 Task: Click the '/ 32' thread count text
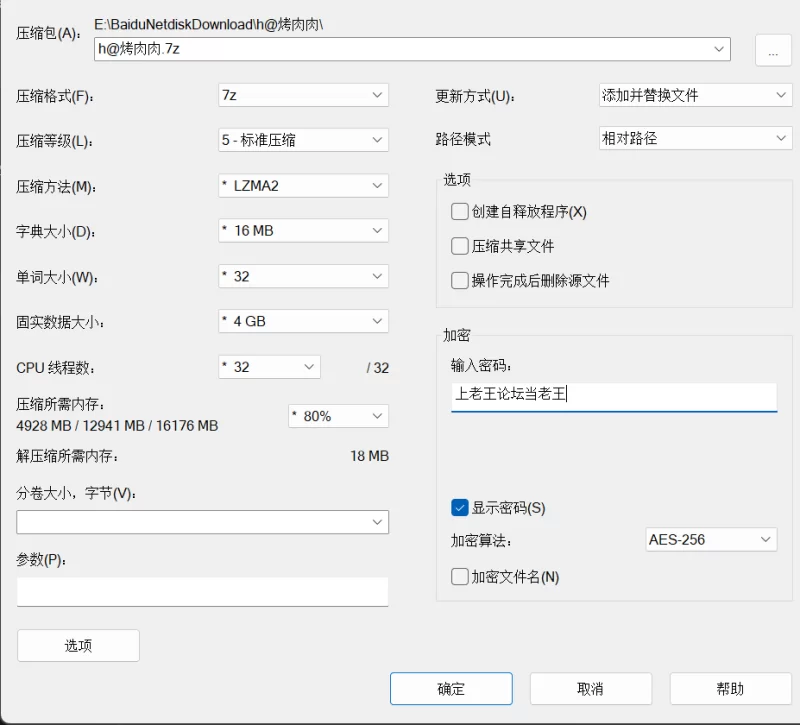point(378,368)
